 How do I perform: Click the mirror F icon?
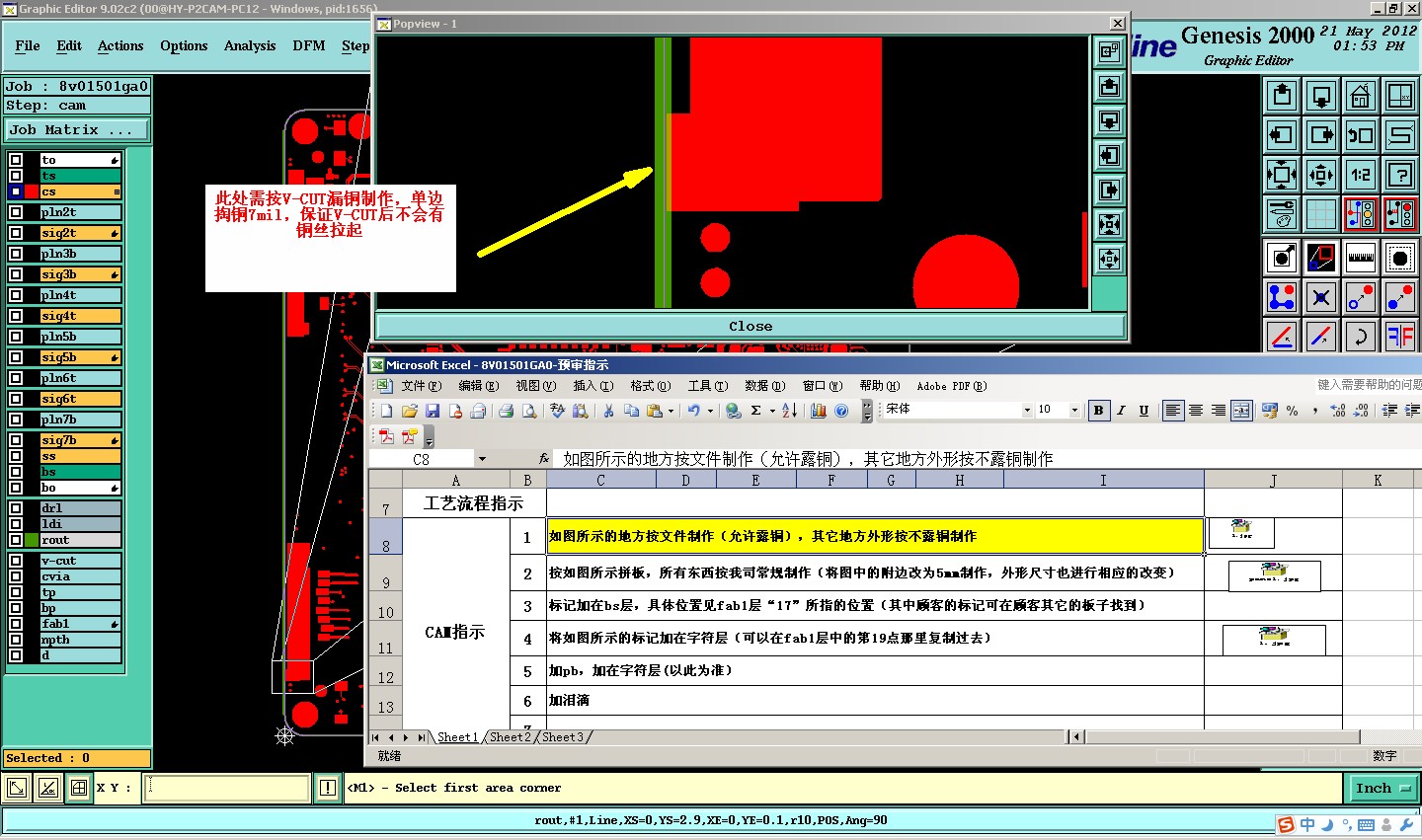click(1400, 337)
